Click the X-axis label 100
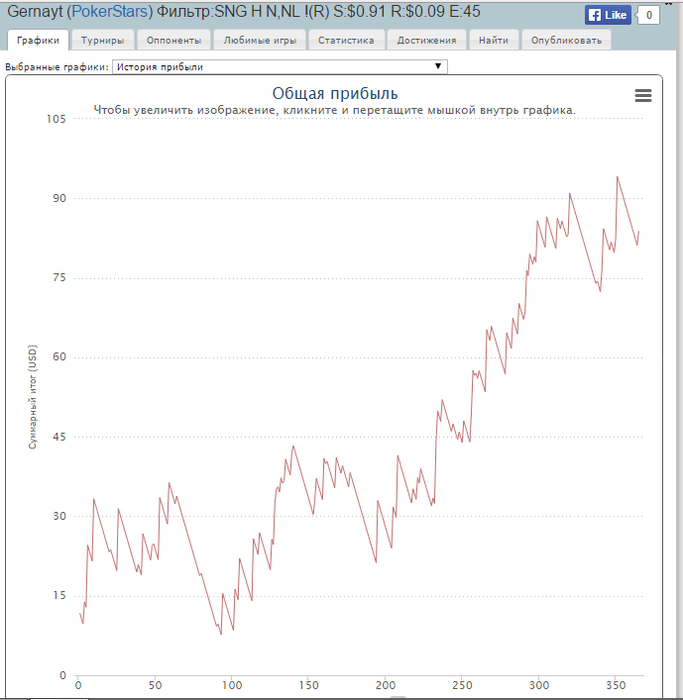Image resolution: width=683 pixels, height=700 pixels. pos(232,685)
